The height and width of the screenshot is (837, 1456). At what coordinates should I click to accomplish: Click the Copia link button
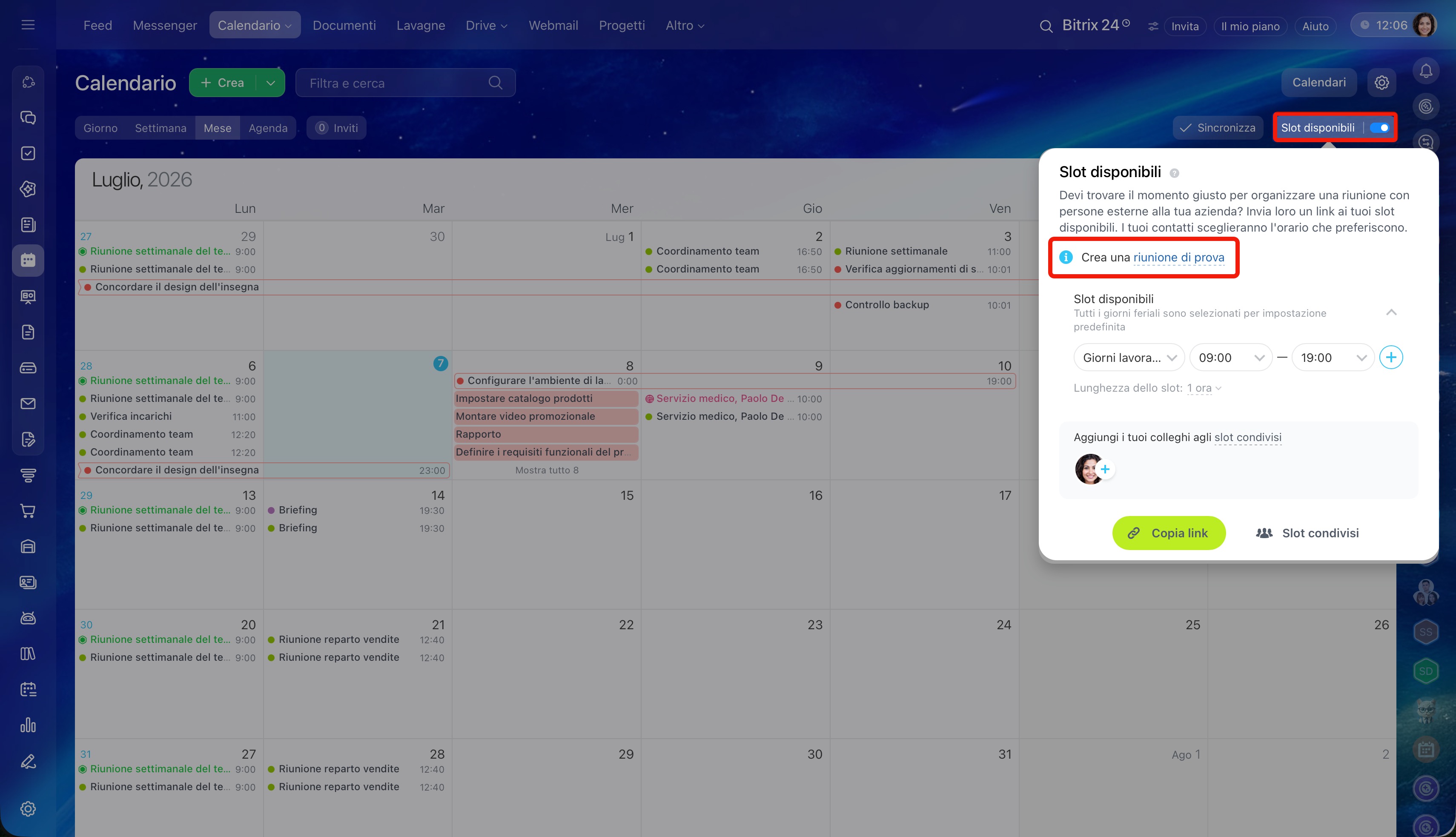(x=1169, y=533)
